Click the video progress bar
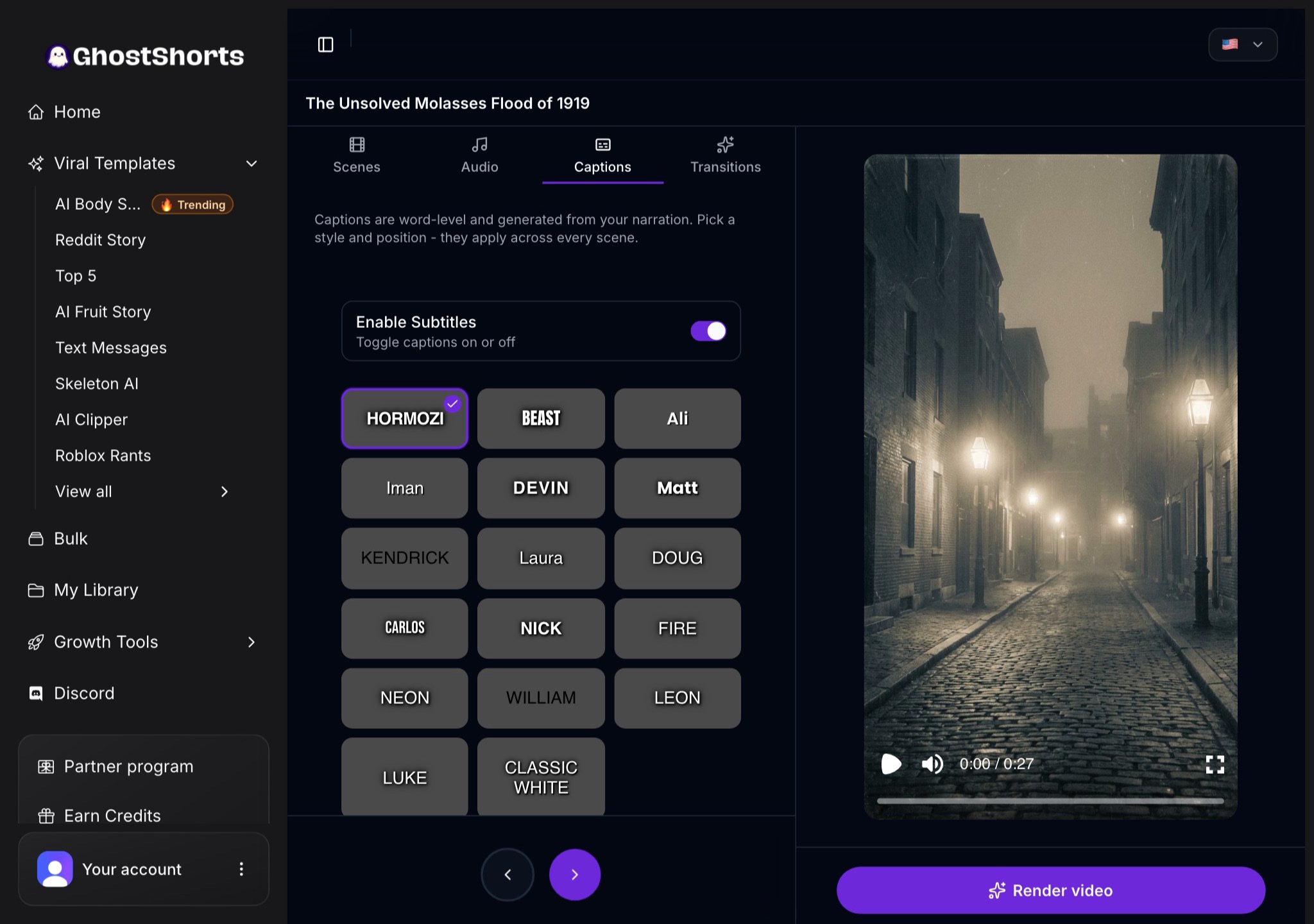This screenshot has width=1314, height=924. pyautogui.click(x=1050, y=801)
